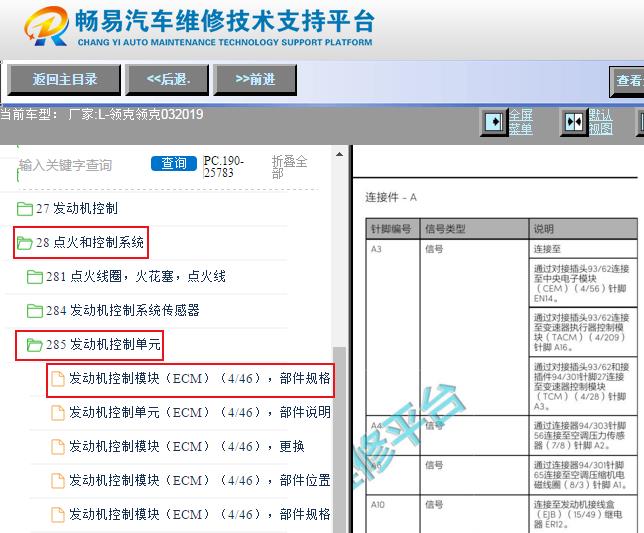Image resolution: width=644 pixels, height=533 pixels.
Task: Open 发动机控制模块 ECM 部件位置
Action: point(200,481)
